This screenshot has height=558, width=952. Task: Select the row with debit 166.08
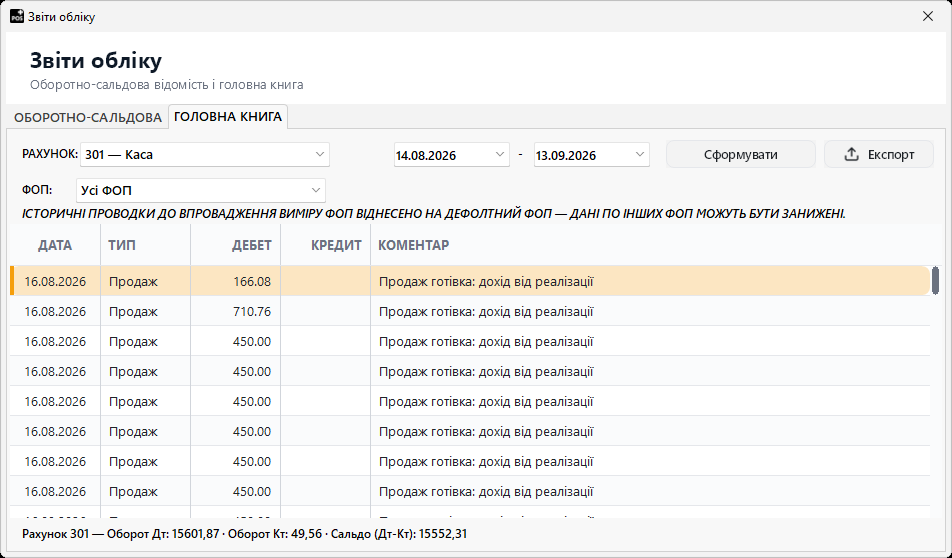[x=470, y=281]
